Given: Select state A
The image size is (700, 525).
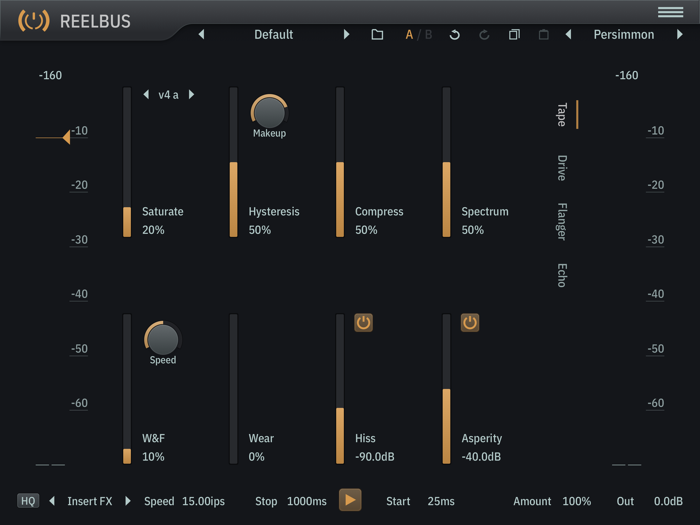Looking at the screenshot, I should (409, 34).
